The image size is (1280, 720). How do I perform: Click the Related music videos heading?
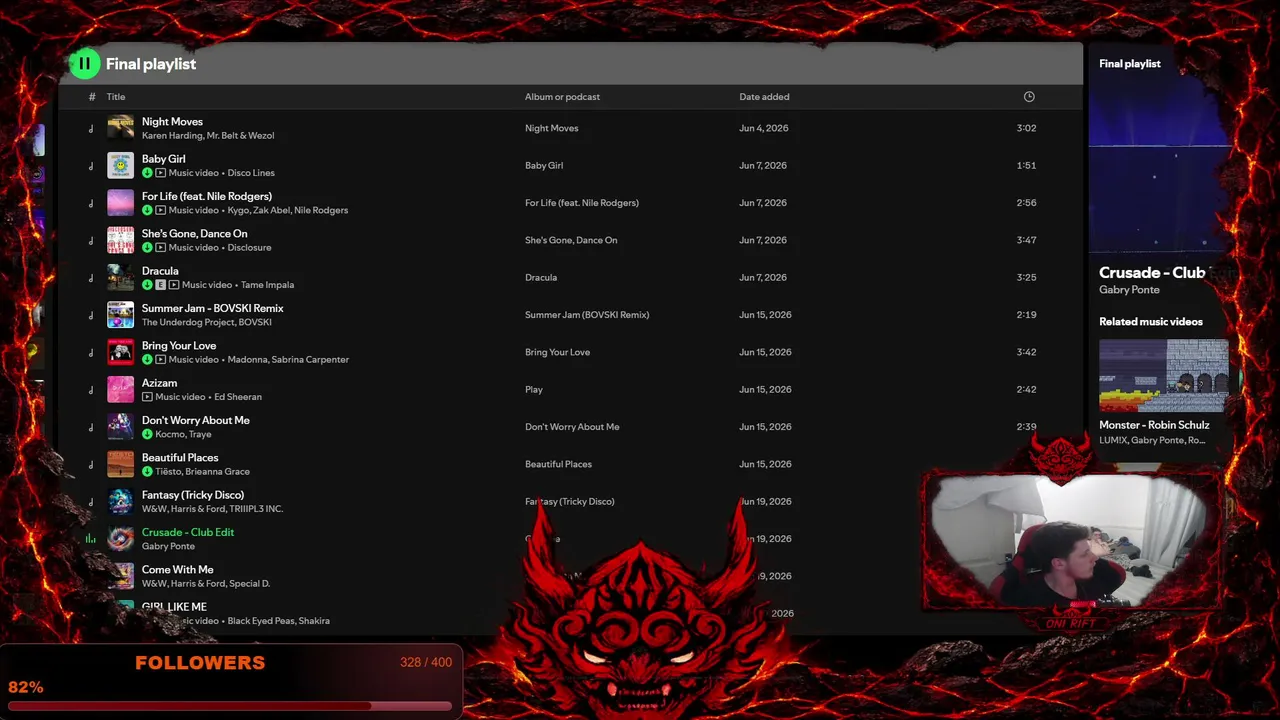point(1151,322)
